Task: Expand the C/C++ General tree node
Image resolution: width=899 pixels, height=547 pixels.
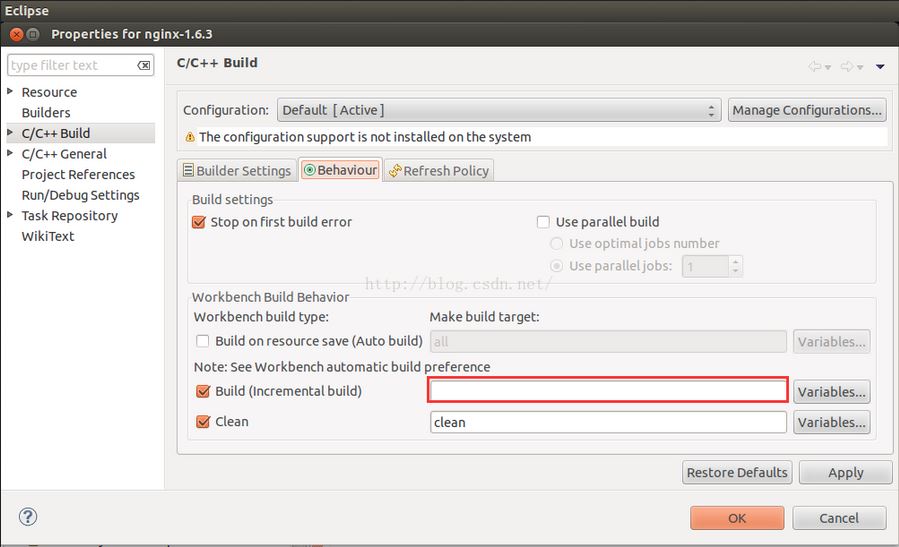Action: point(10,153)
